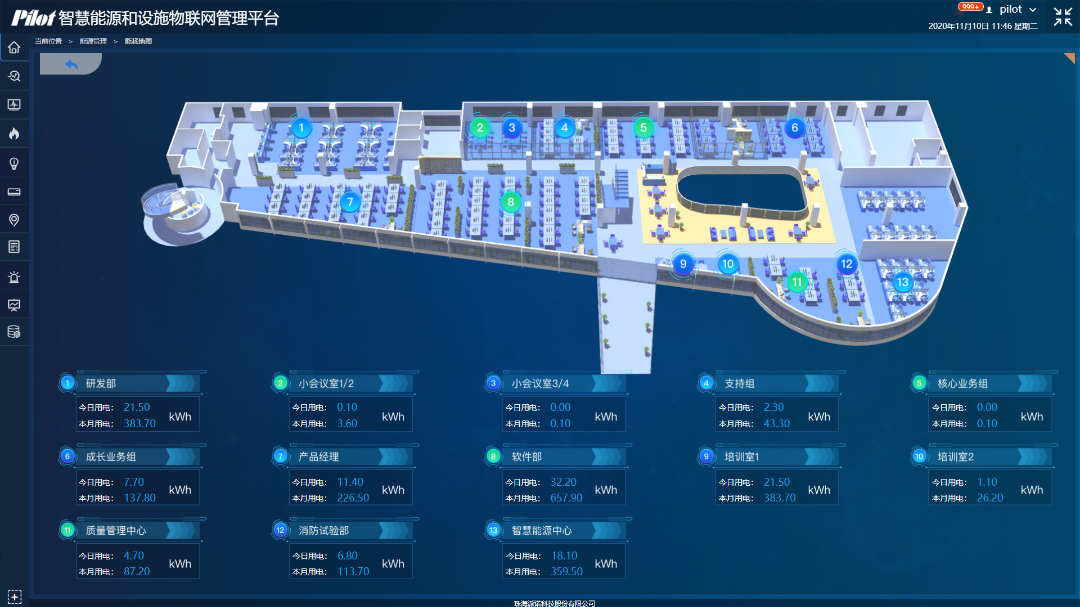Click the 32.20 daily usage value

pos(563,482)
